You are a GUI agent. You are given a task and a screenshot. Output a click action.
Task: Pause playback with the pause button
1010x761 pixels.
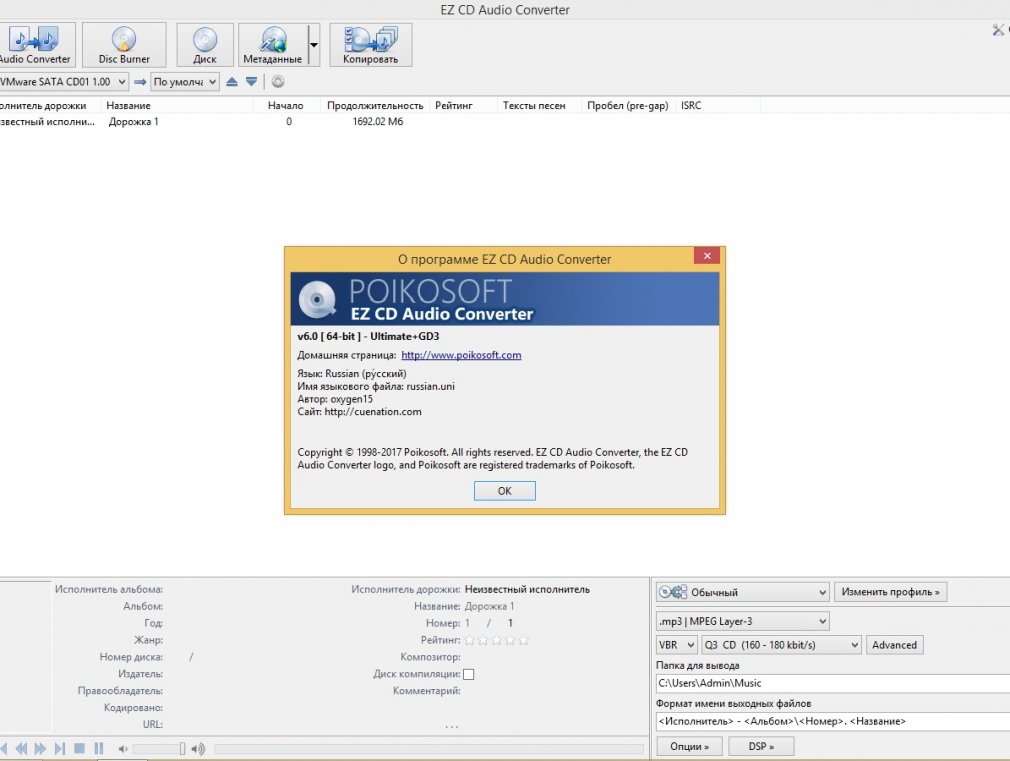(x=99, y=748)
